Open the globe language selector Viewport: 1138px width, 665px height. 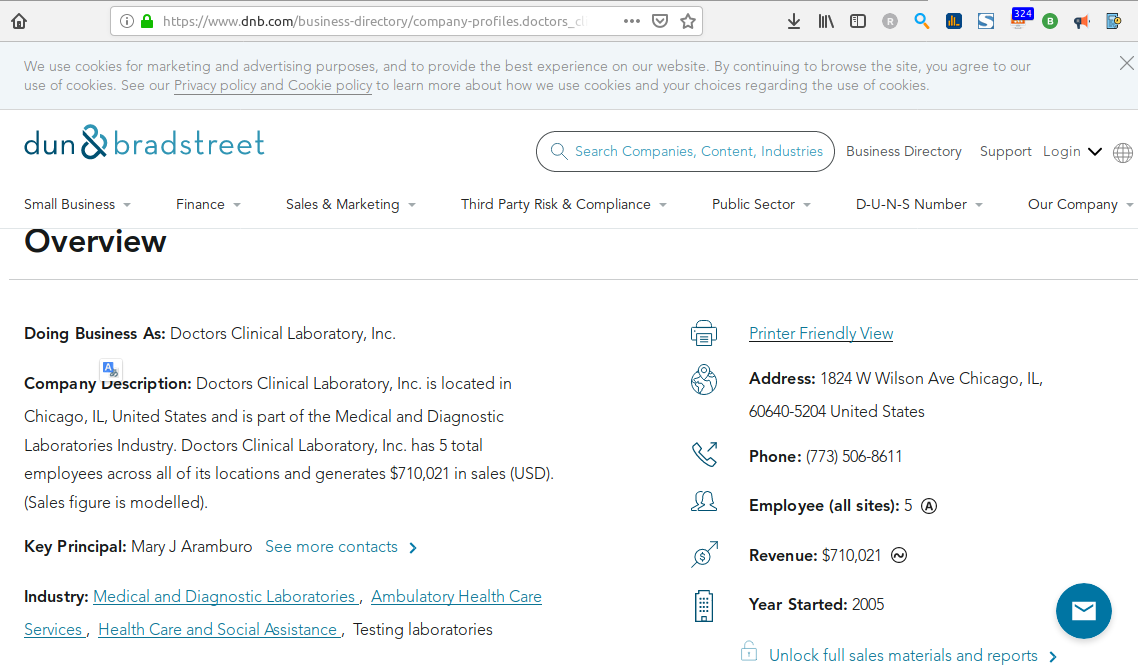(x=1123, y=152)
